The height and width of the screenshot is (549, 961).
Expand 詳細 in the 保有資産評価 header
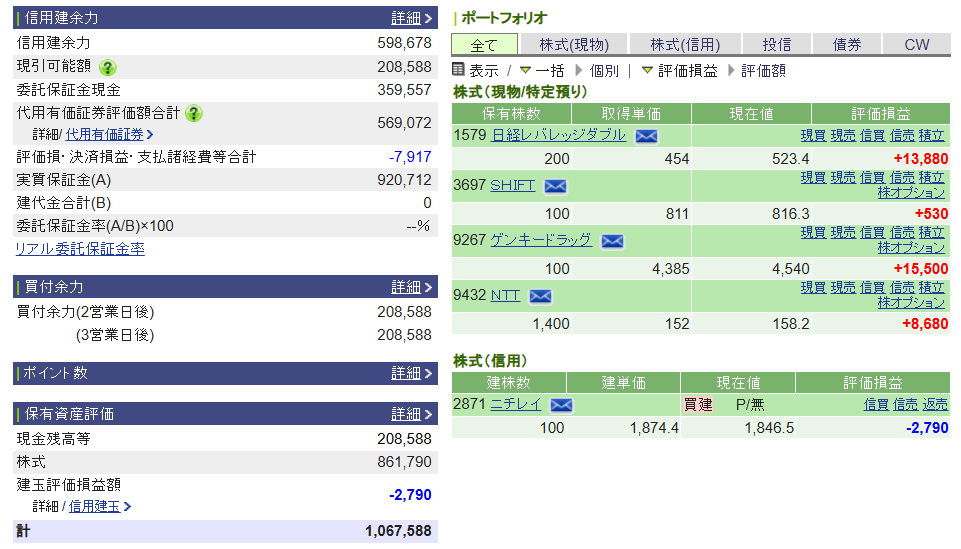click(411, 414)
